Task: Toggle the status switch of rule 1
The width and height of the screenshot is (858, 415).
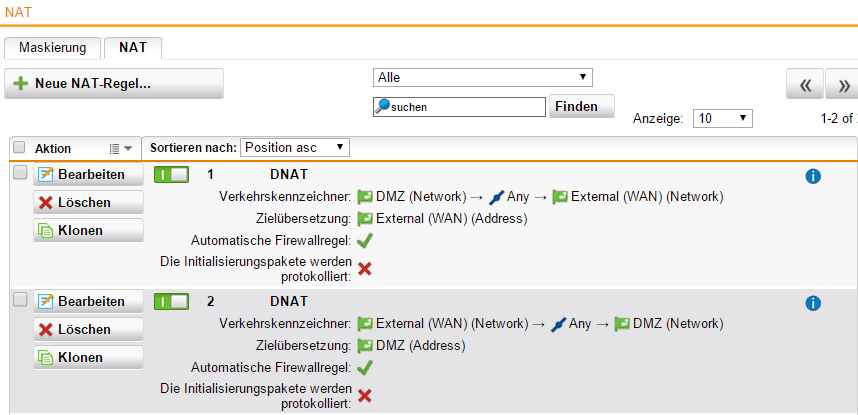Action: pyautogui.click(x=171, y=175)
